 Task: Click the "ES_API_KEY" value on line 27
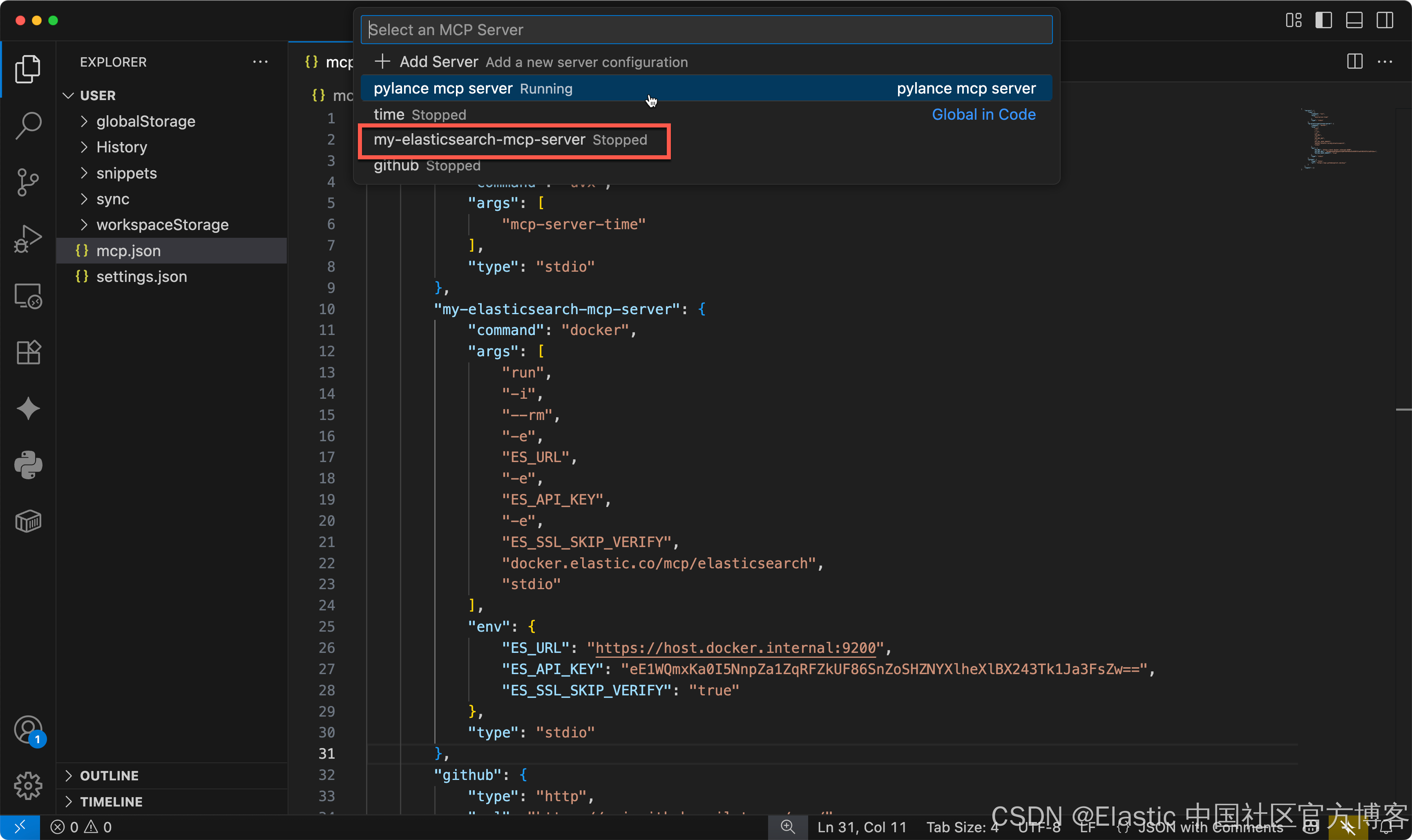coord(885,669)
